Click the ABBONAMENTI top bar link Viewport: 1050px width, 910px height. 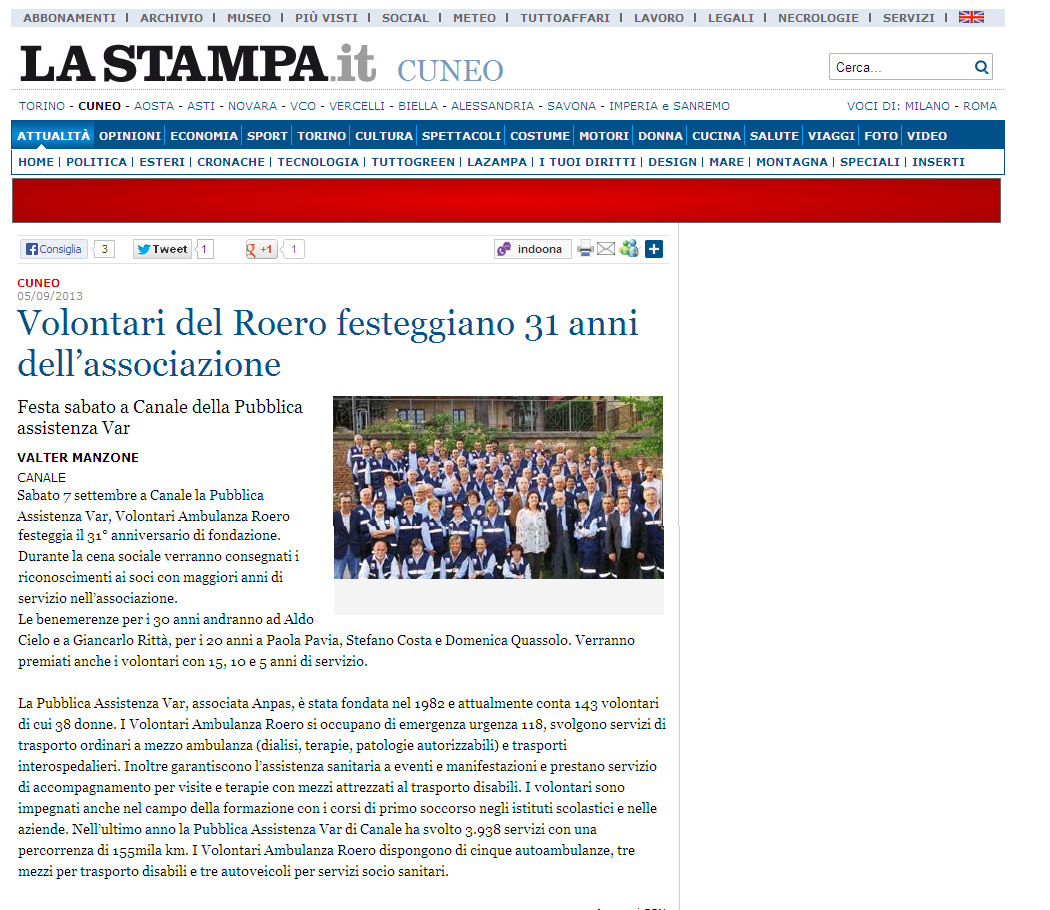point(69,18)
